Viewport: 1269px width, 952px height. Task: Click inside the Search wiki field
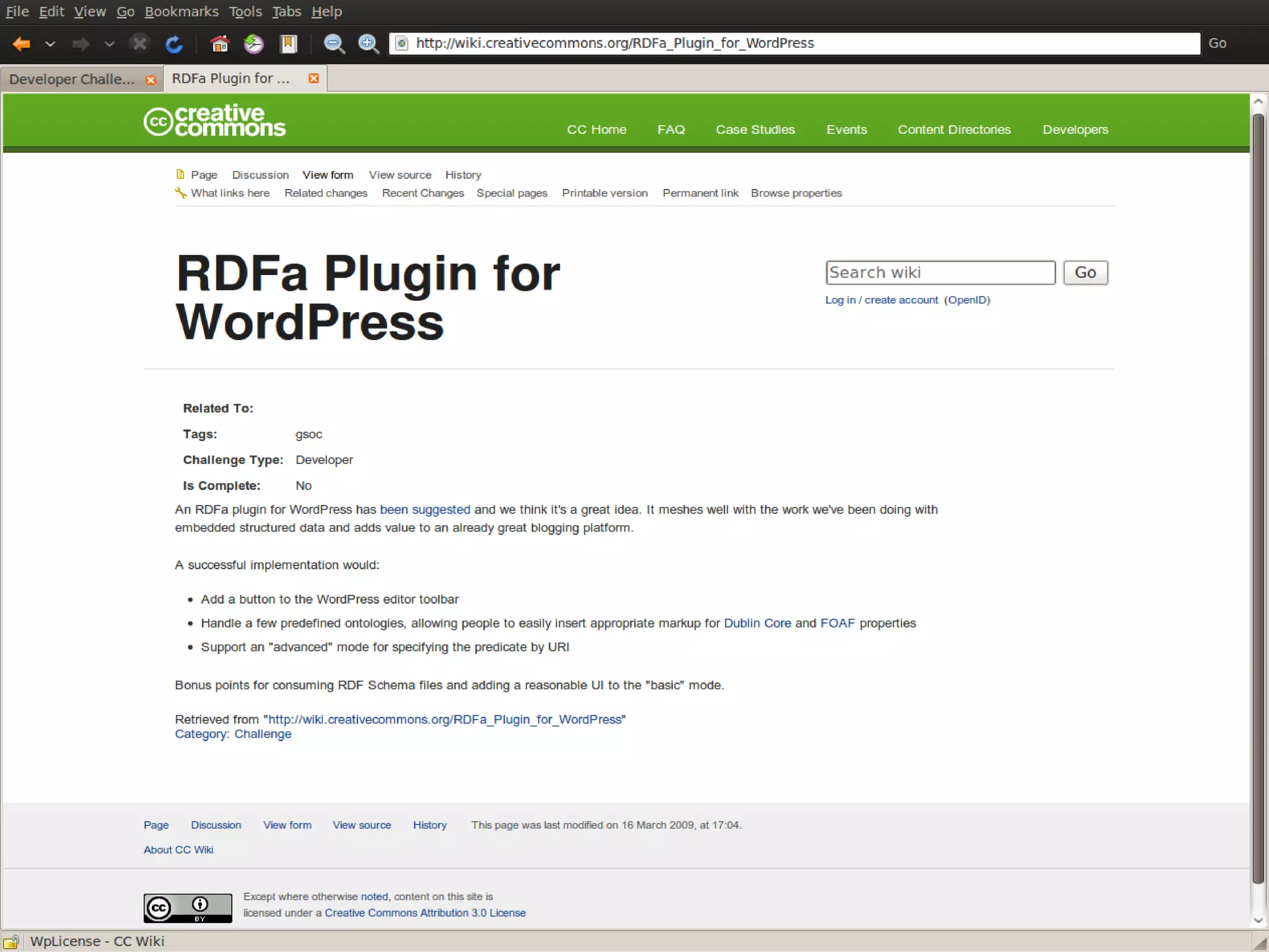pyautogui.click(x=939, y=273)
